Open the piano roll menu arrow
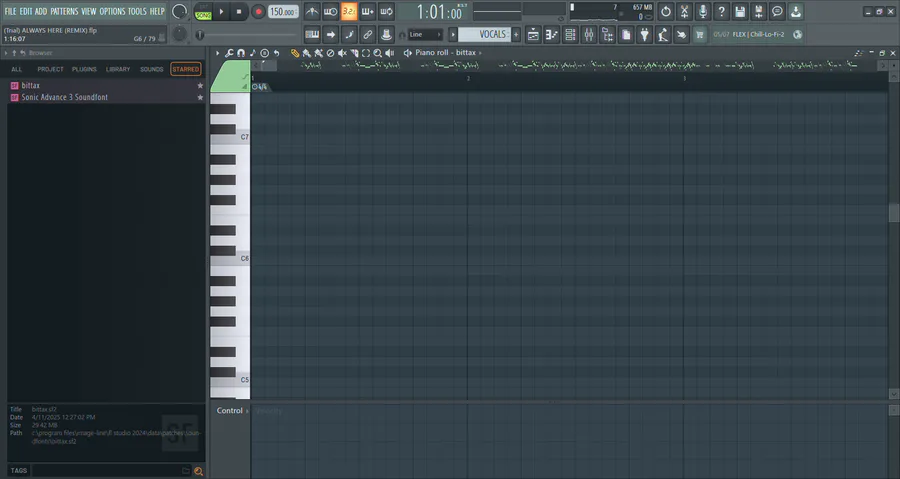900x479 pixels. (218, 53)
